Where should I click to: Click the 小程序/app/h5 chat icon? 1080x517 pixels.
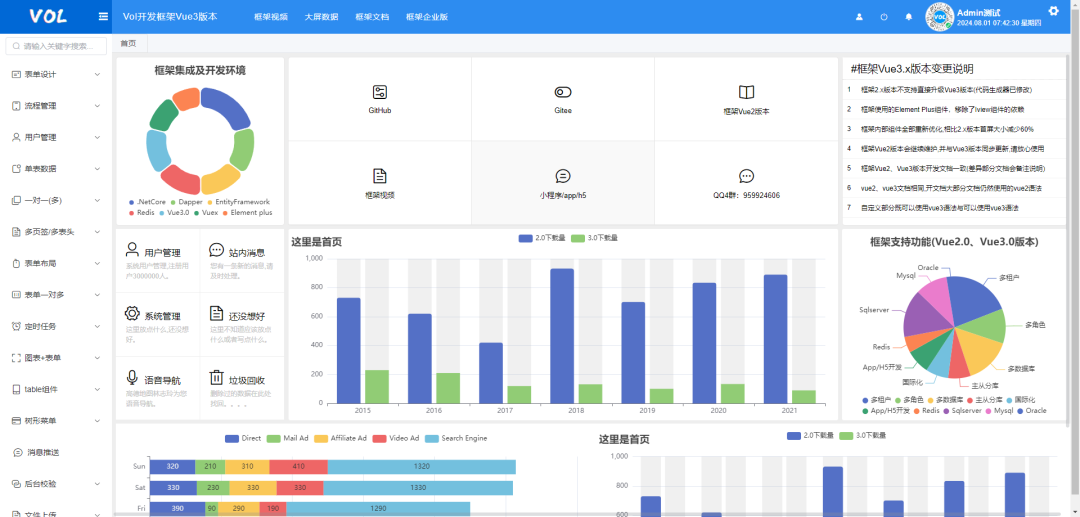pos(563,176)
